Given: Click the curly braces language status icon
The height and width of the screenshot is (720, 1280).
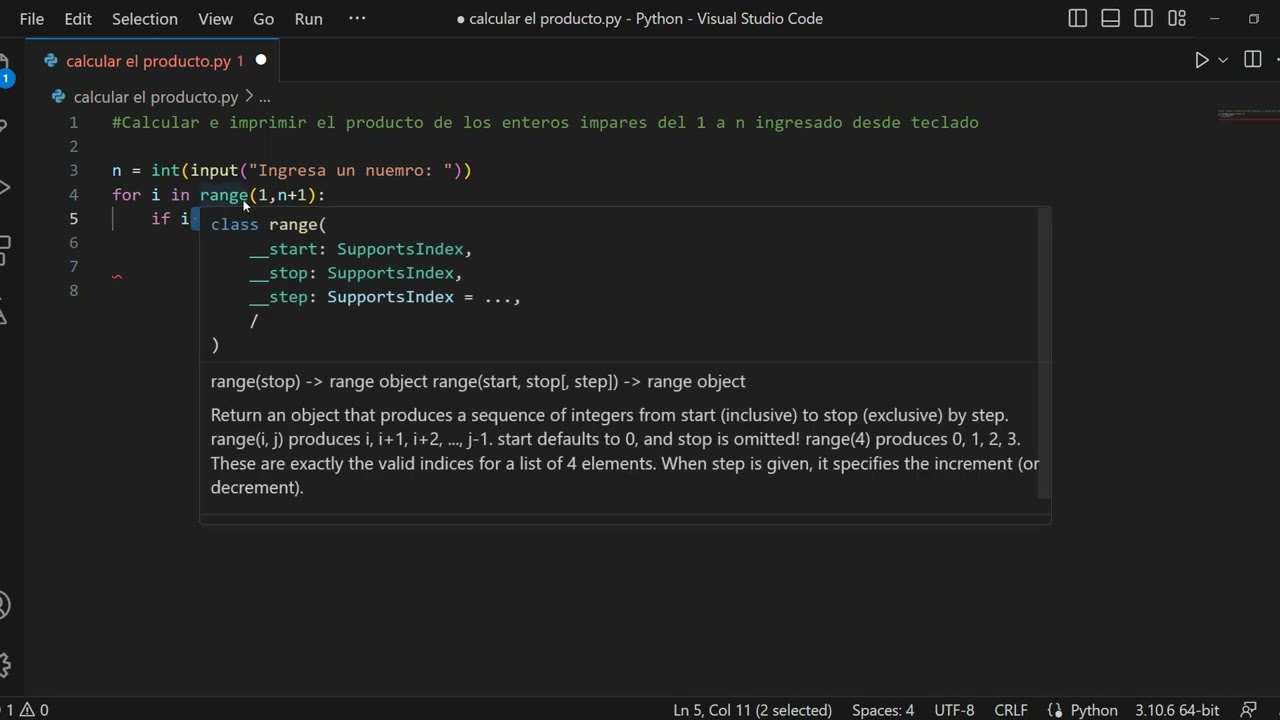Looking at the screenshot, I should pos(1054,710).
